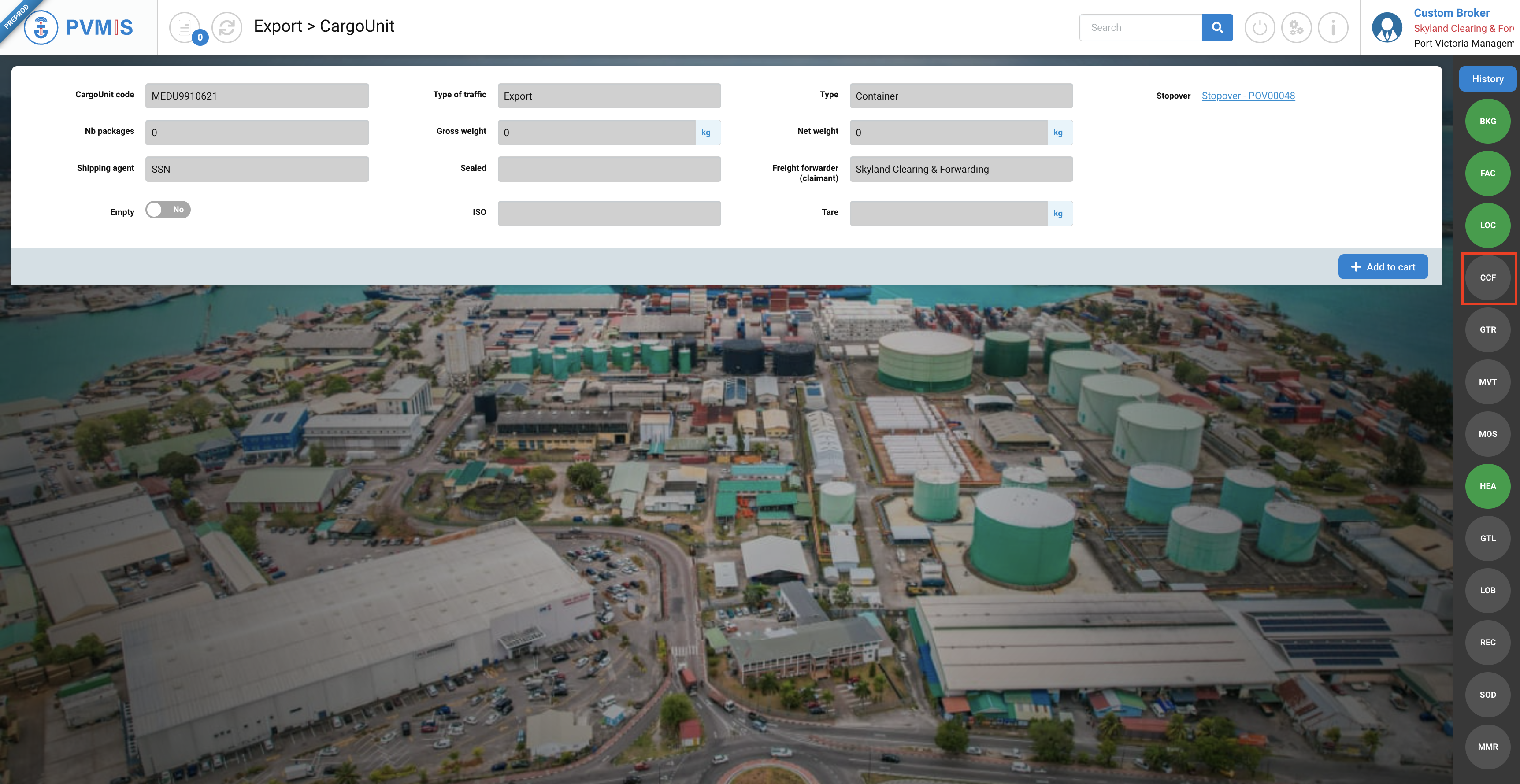Click the cart document icon in header

point(185,27)
